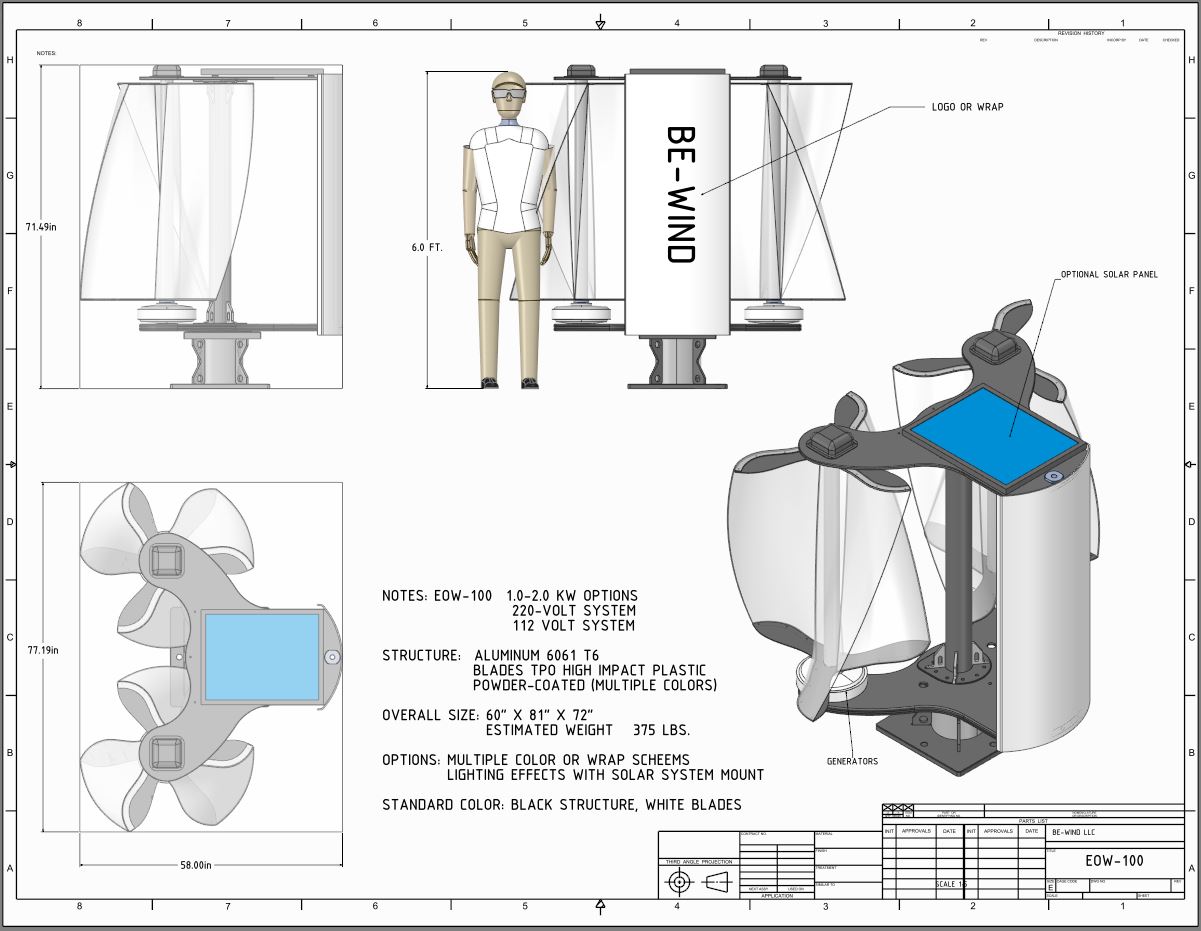This screenshot has height=931, width=1201.
Task: Click the SCALE value in title block
Action: click(x=951, y=884)
